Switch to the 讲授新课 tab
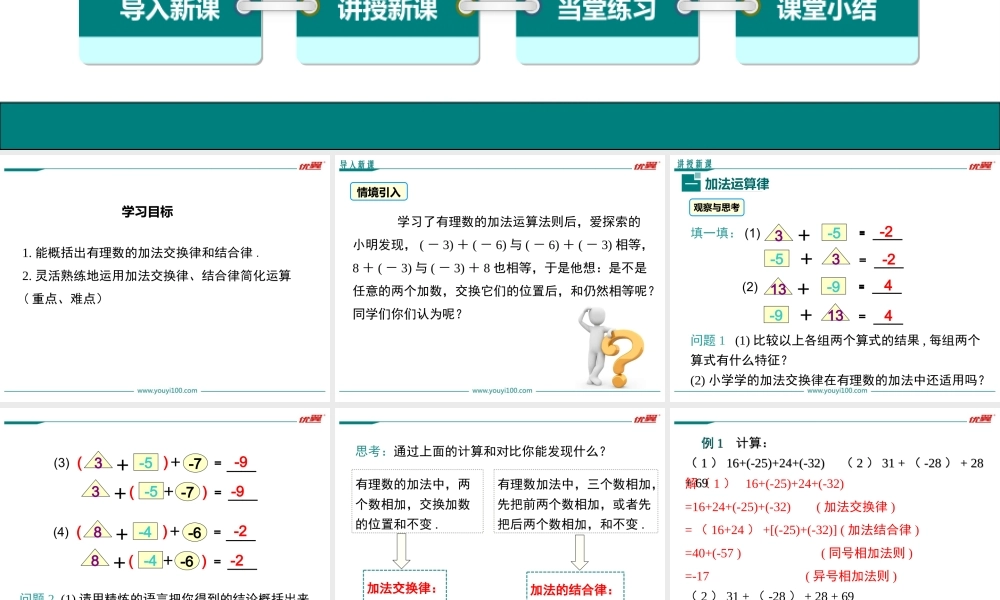The image size is (1000, 600). (x=388, y=20)
